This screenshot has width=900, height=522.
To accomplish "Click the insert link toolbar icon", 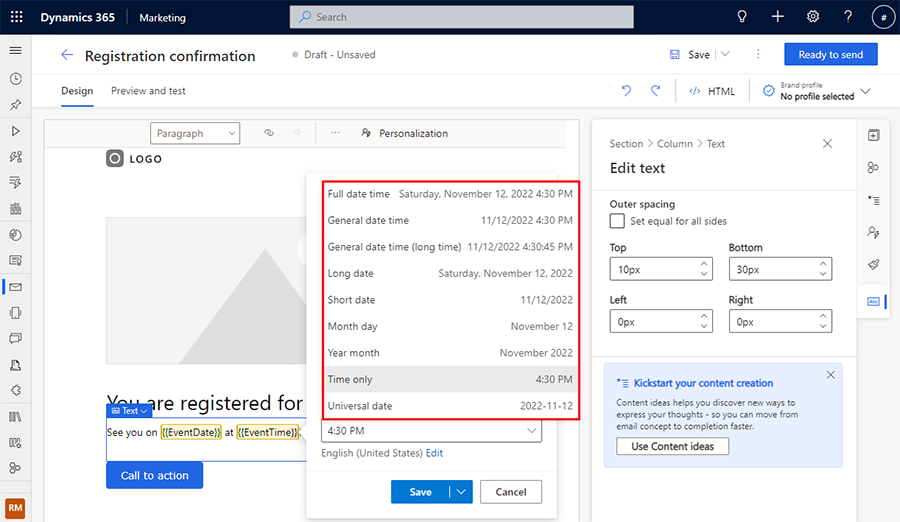I will tap(269, 133).
